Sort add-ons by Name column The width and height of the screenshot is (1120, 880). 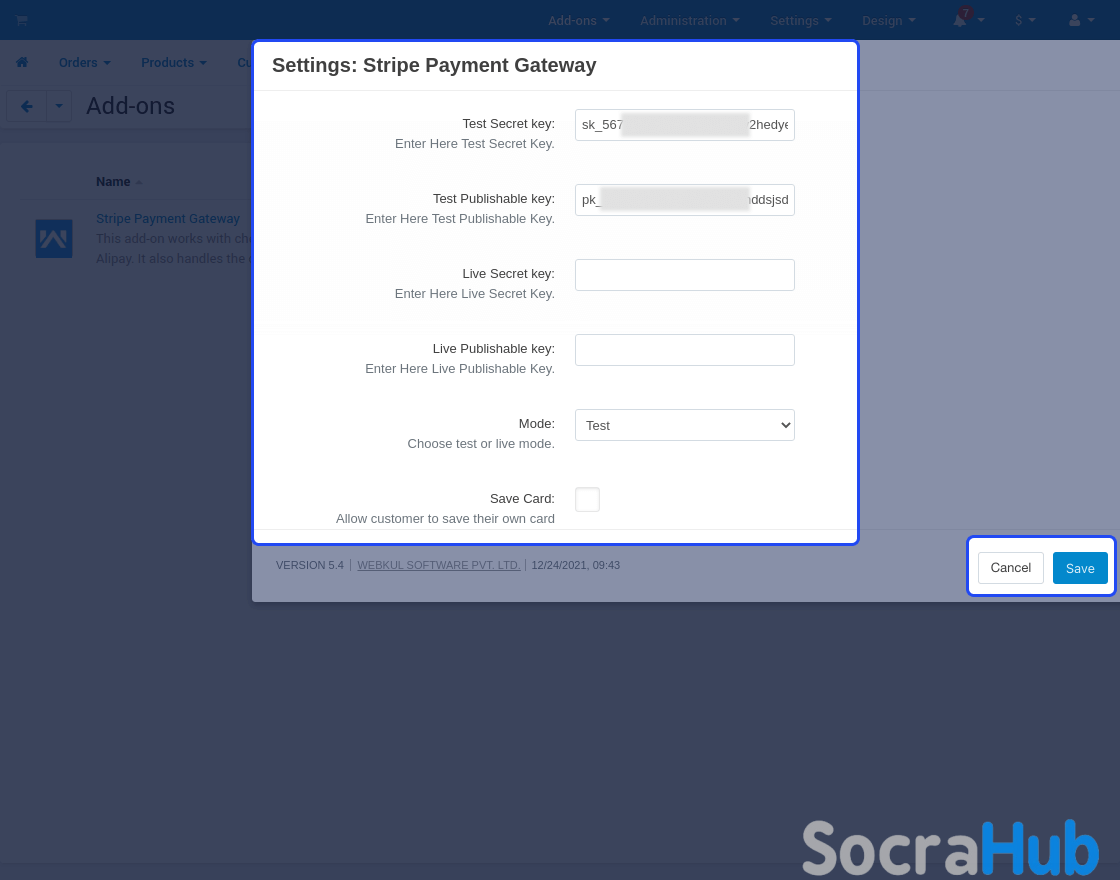tap(119, 181)
